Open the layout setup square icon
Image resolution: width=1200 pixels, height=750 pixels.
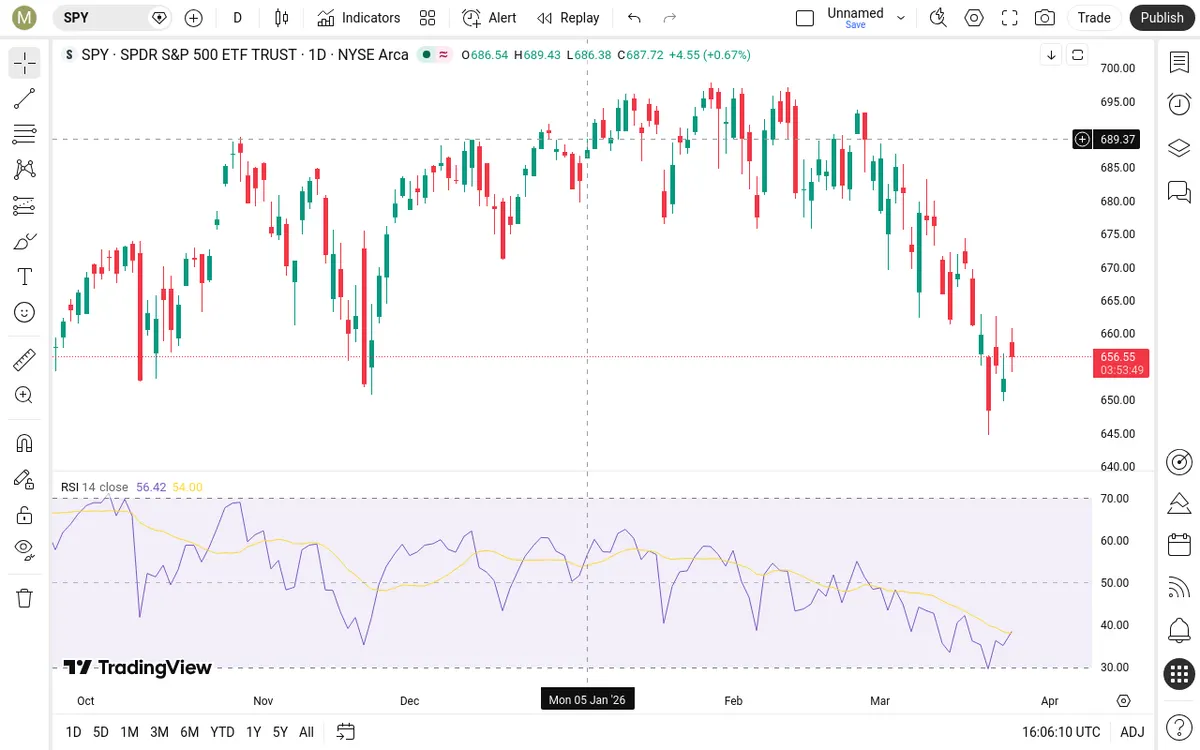[805, 18]
